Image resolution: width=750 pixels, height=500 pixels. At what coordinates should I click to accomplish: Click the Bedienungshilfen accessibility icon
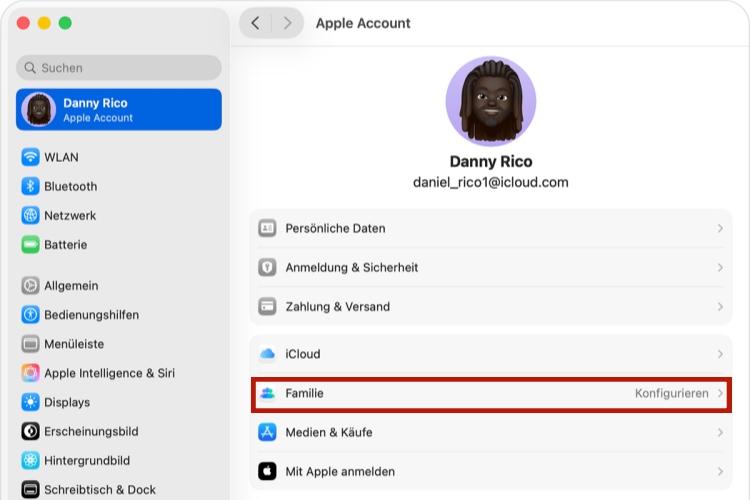tap(30, 315)
